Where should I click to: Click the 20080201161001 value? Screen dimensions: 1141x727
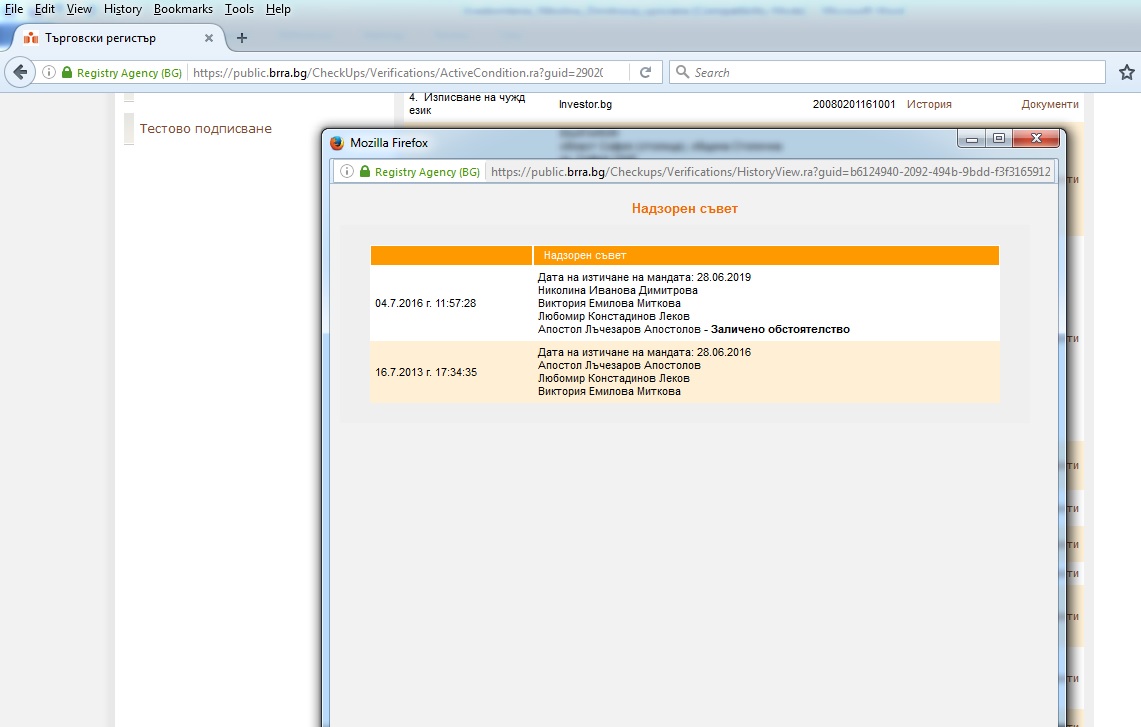pos(854,104)
